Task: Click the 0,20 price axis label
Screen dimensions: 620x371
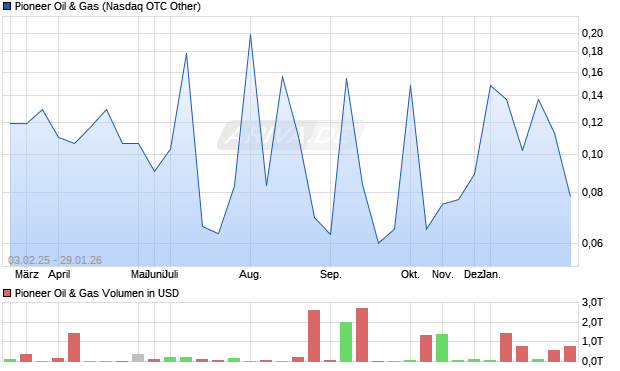Action: 592,33
